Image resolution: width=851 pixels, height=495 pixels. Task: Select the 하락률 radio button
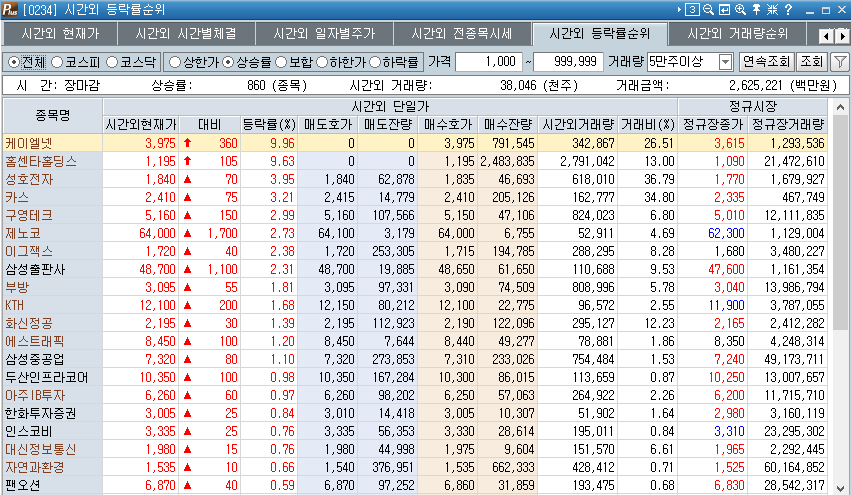pos(374,62)
